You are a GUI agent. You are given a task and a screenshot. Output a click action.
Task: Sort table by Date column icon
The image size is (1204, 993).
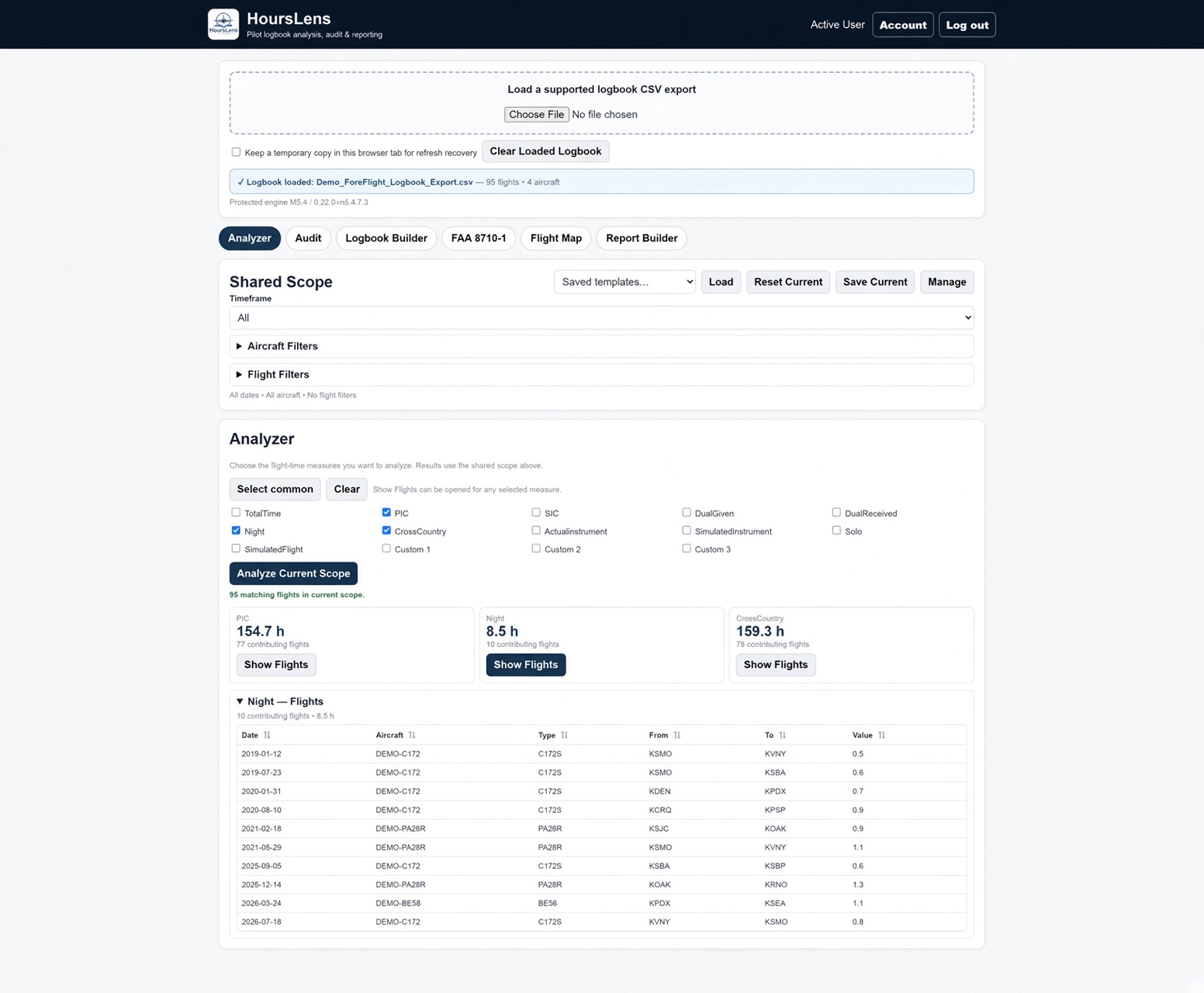[x=267, y=735]
